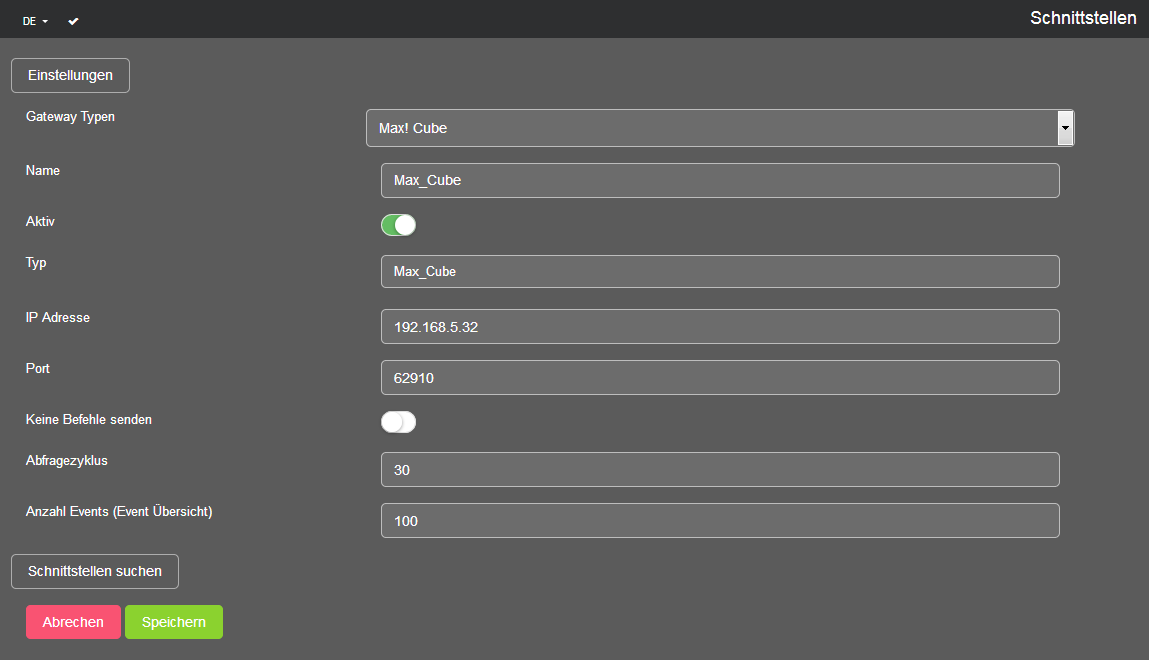Click the Gateway Typen dropdown arrow
The width and height of the screenshot is (1149, 660).
1065,128
